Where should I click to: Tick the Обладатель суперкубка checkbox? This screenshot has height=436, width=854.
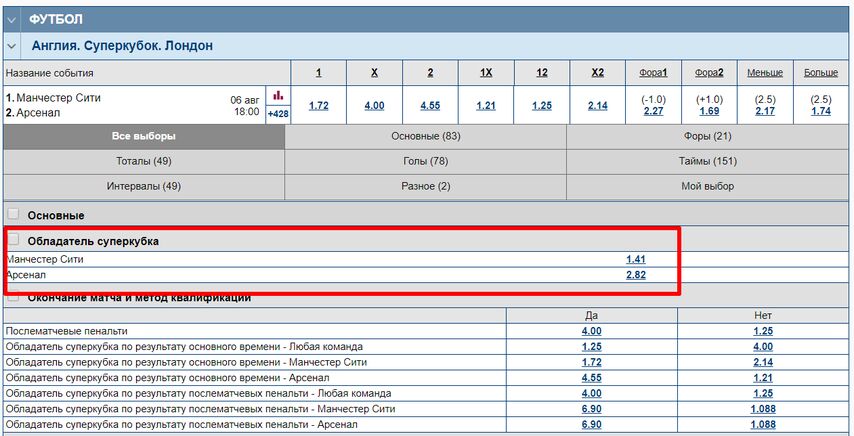point(13,240)
